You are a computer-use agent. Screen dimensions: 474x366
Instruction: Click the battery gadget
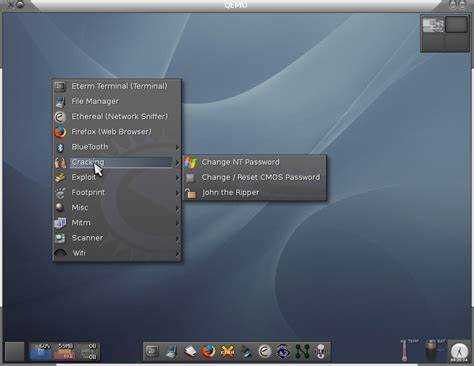pos(432,351)
